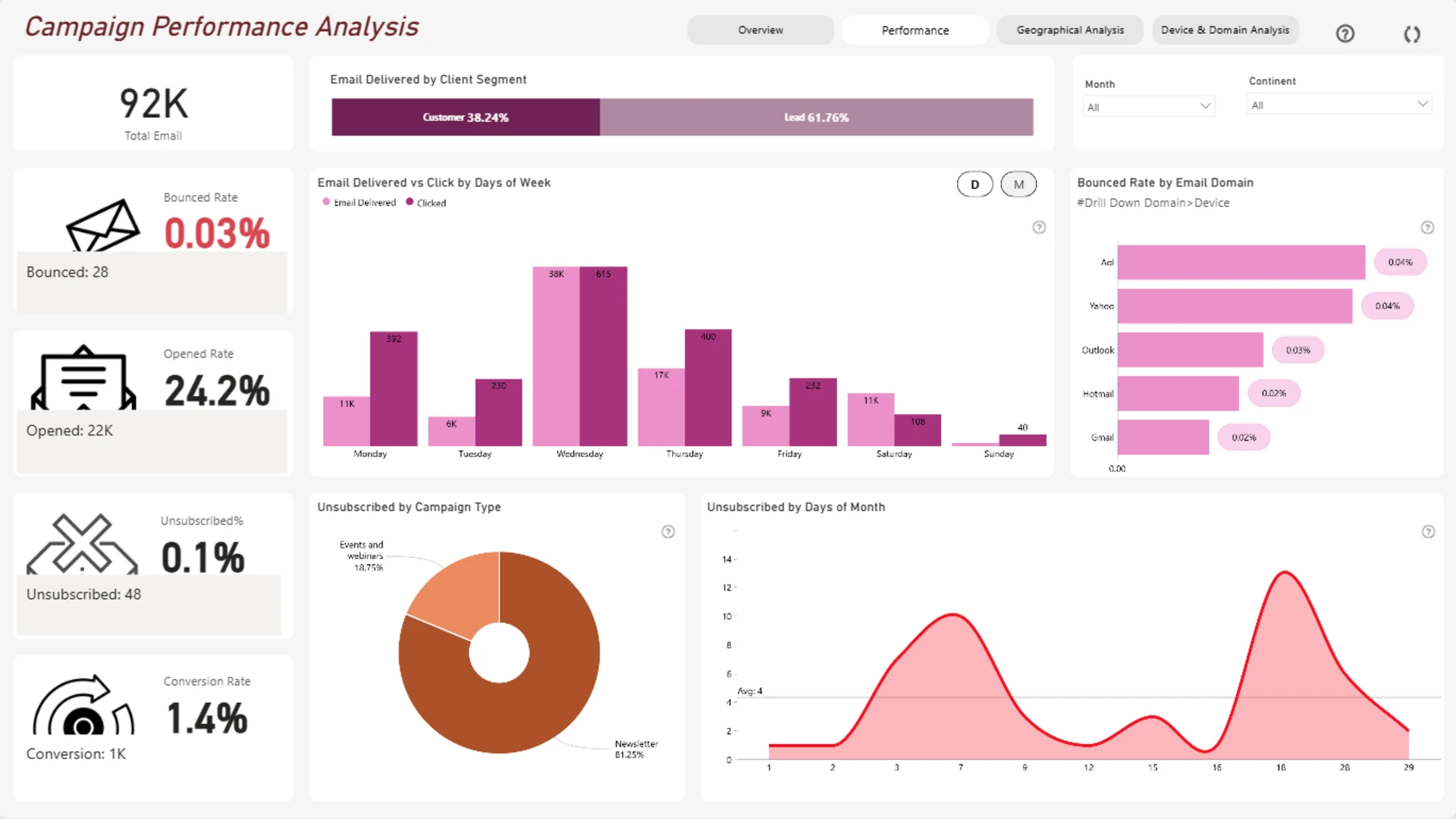Viewport: 1456px width, 819px height.
Task: Toggle the D (daily) view button
Action: tap(974, 184)
